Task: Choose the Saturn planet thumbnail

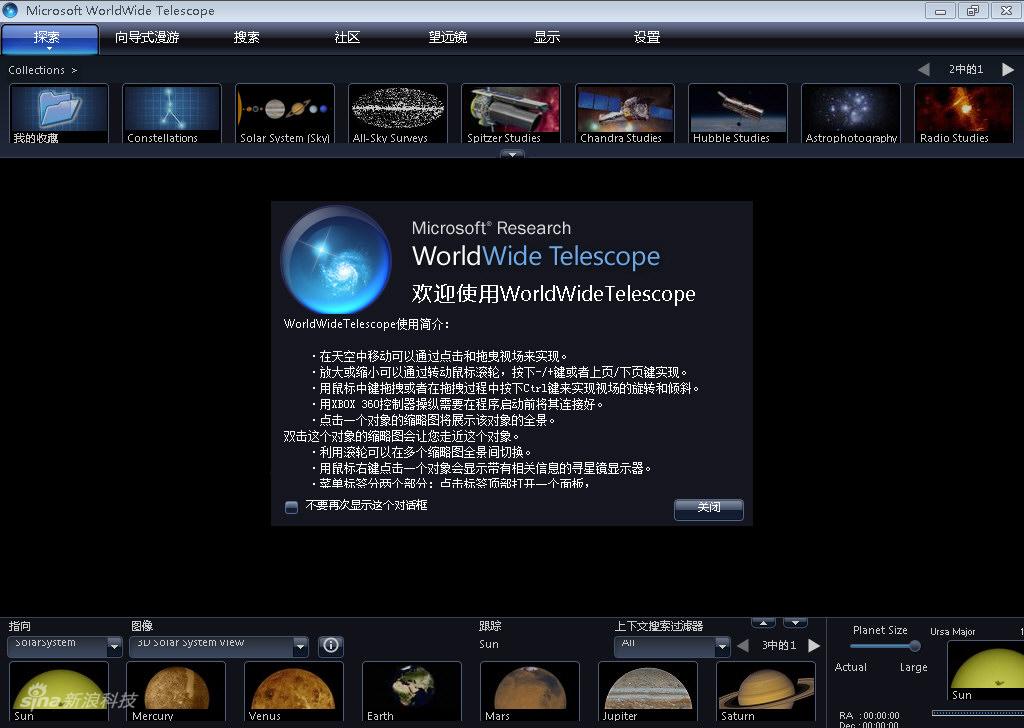Action: 765,690
